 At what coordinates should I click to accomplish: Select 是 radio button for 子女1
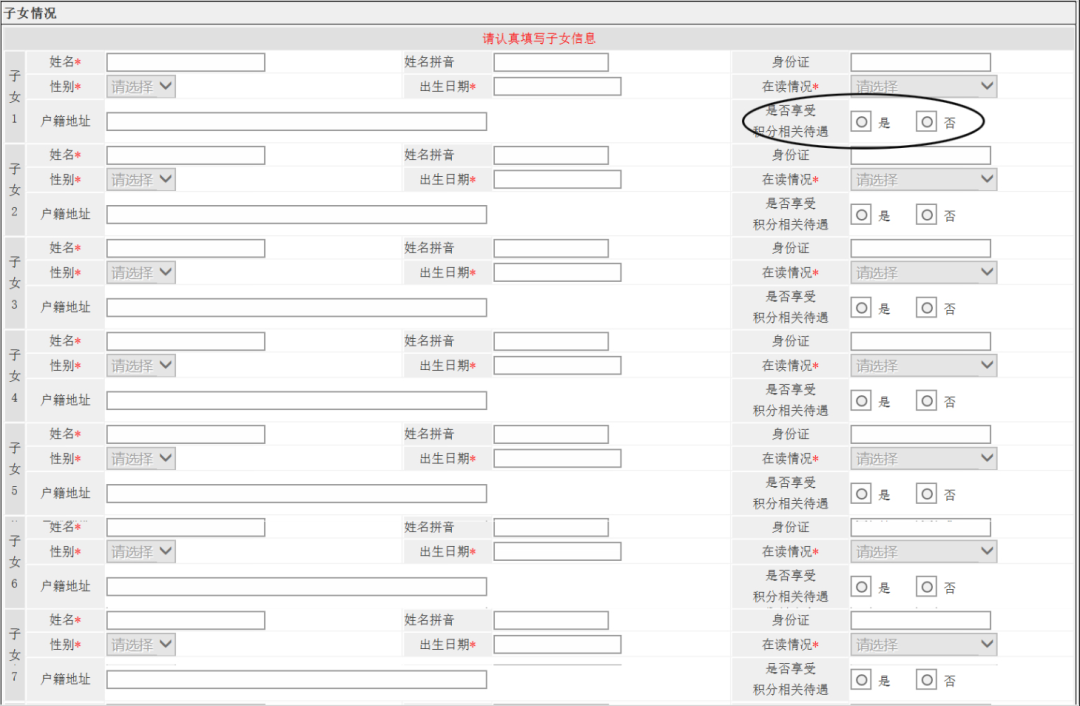tap(861, 122)
